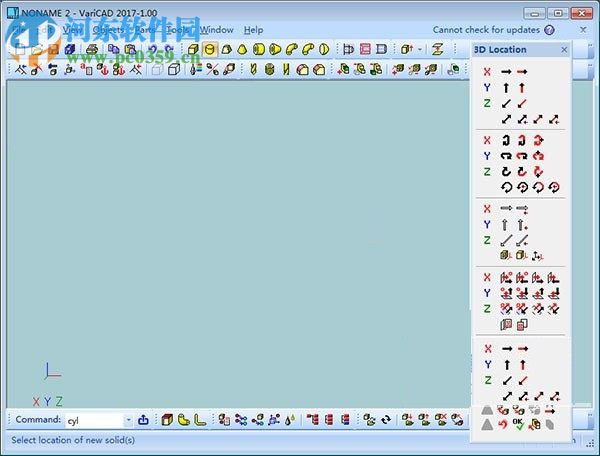
Task: Click the blue execute-command arrow icon
Action: pyautogui.click(x=143, y=420)
